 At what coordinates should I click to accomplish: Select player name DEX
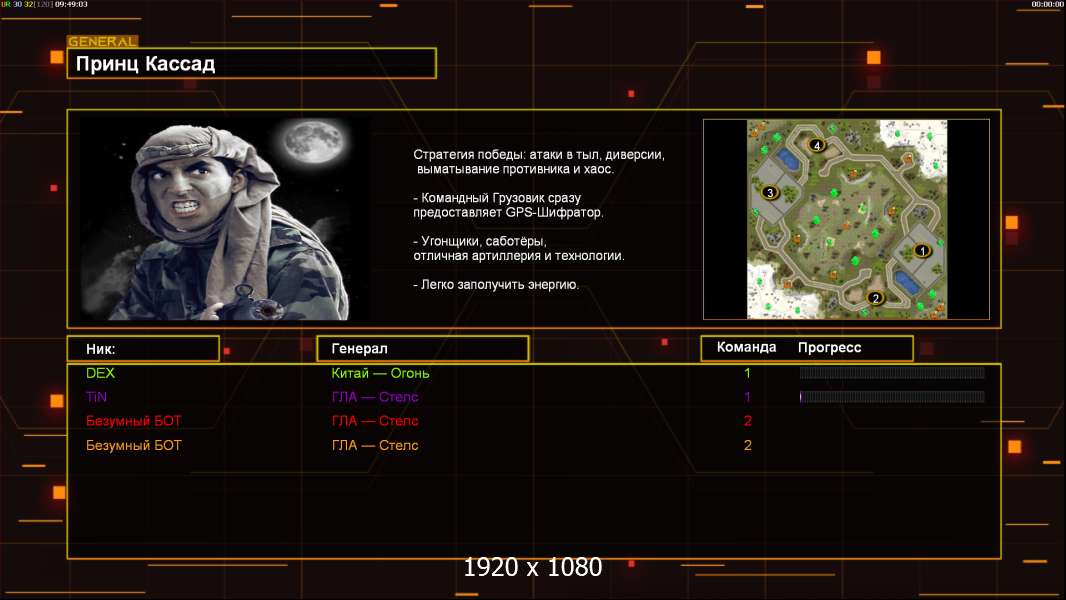point(101,373)
